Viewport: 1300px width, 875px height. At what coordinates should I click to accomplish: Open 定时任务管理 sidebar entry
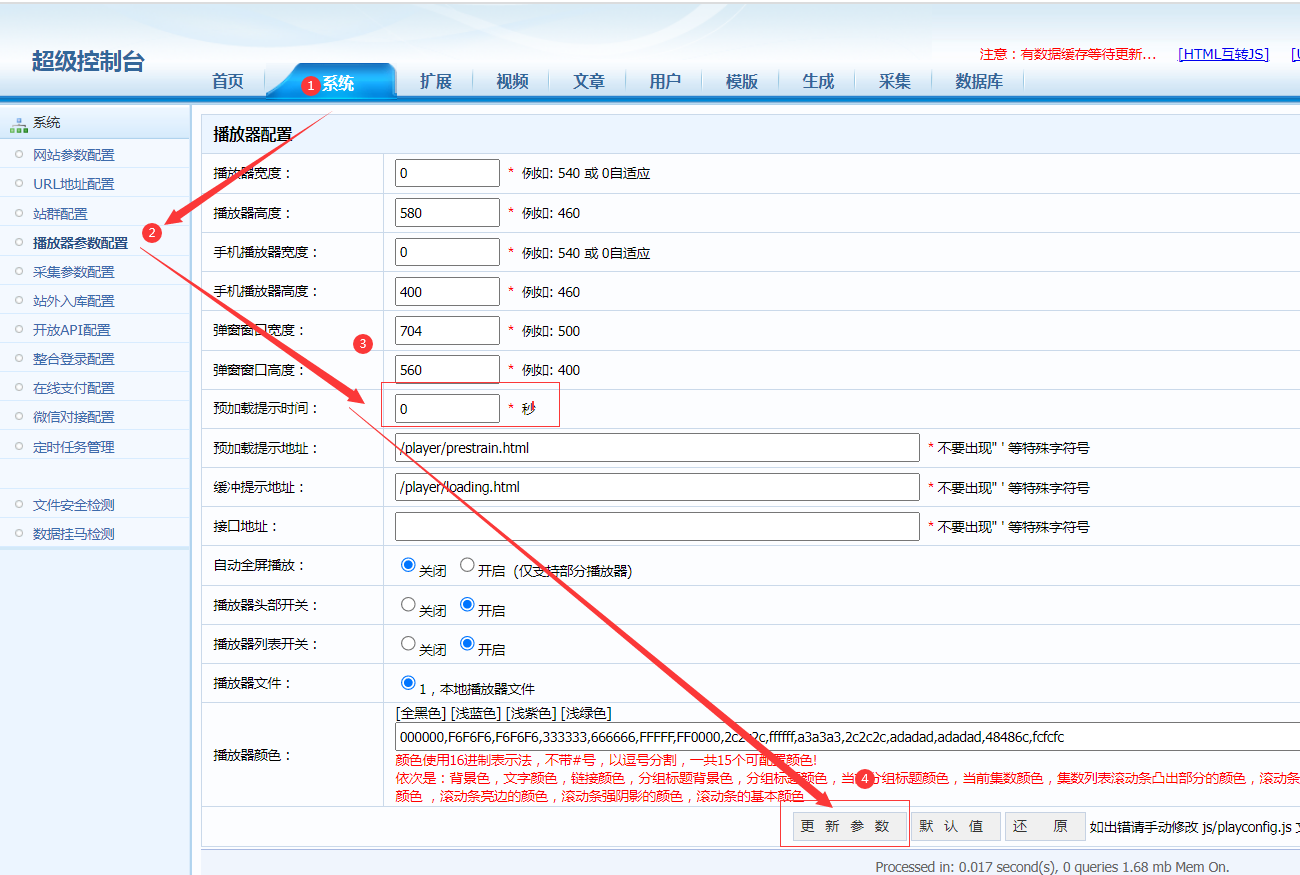click(x=73, y=447)
